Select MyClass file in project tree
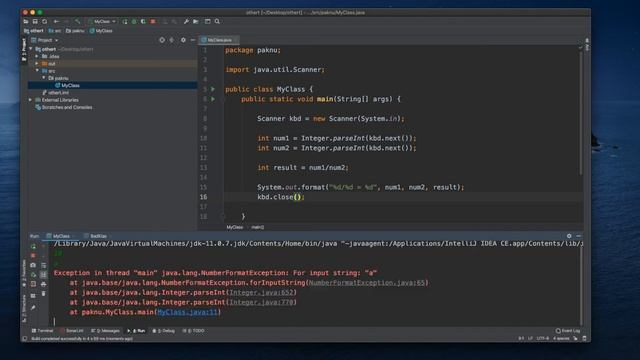Viewport: 640px width, 360px height. click(112, 85)
